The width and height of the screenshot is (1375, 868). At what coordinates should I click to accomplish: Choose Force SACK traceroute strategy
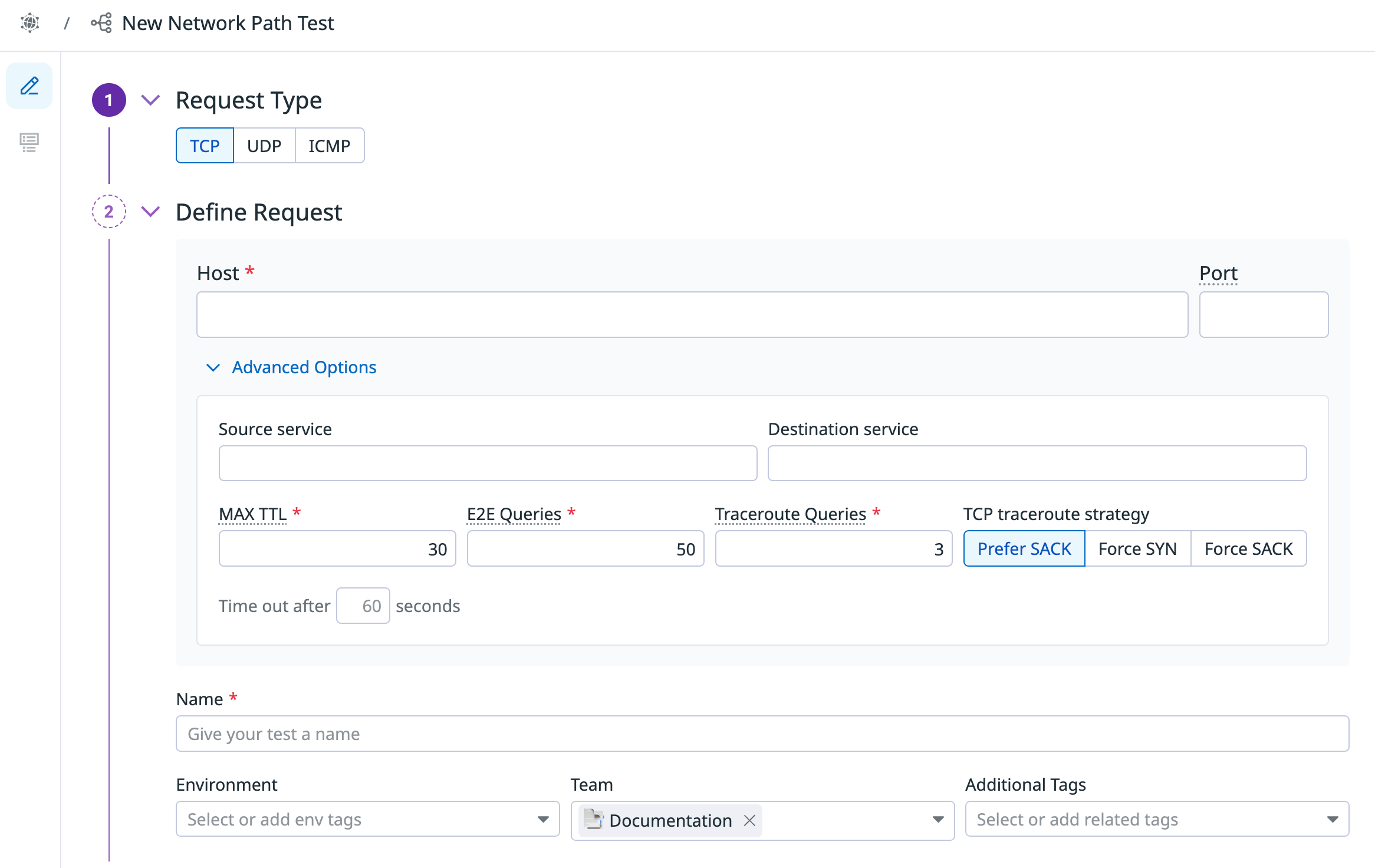[1248, 549]
